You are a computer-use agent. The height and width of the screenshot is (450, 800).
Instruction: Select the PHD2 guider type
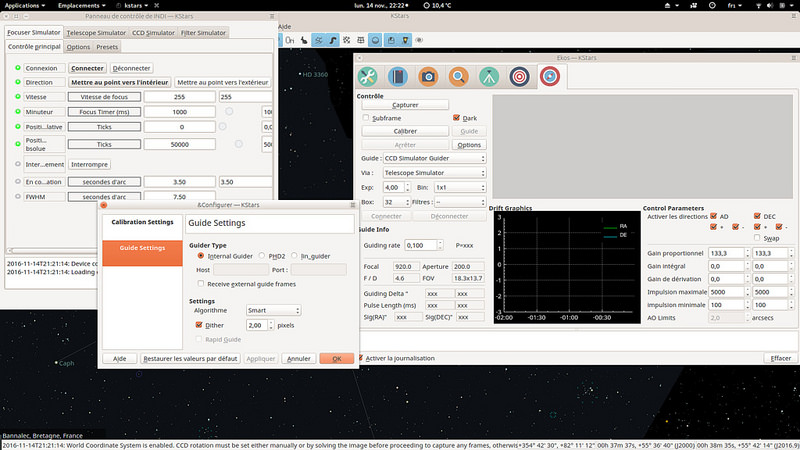click(264, 255)
